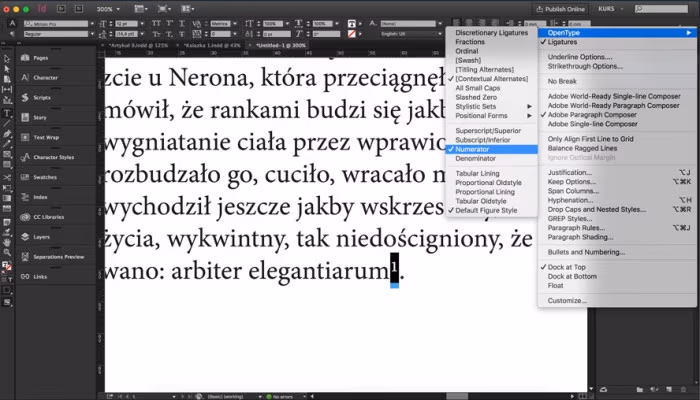Image resolution: width=700 pixels, height=400 pixels.
Task: Click the search field in top bar
Action: point(662,9)
